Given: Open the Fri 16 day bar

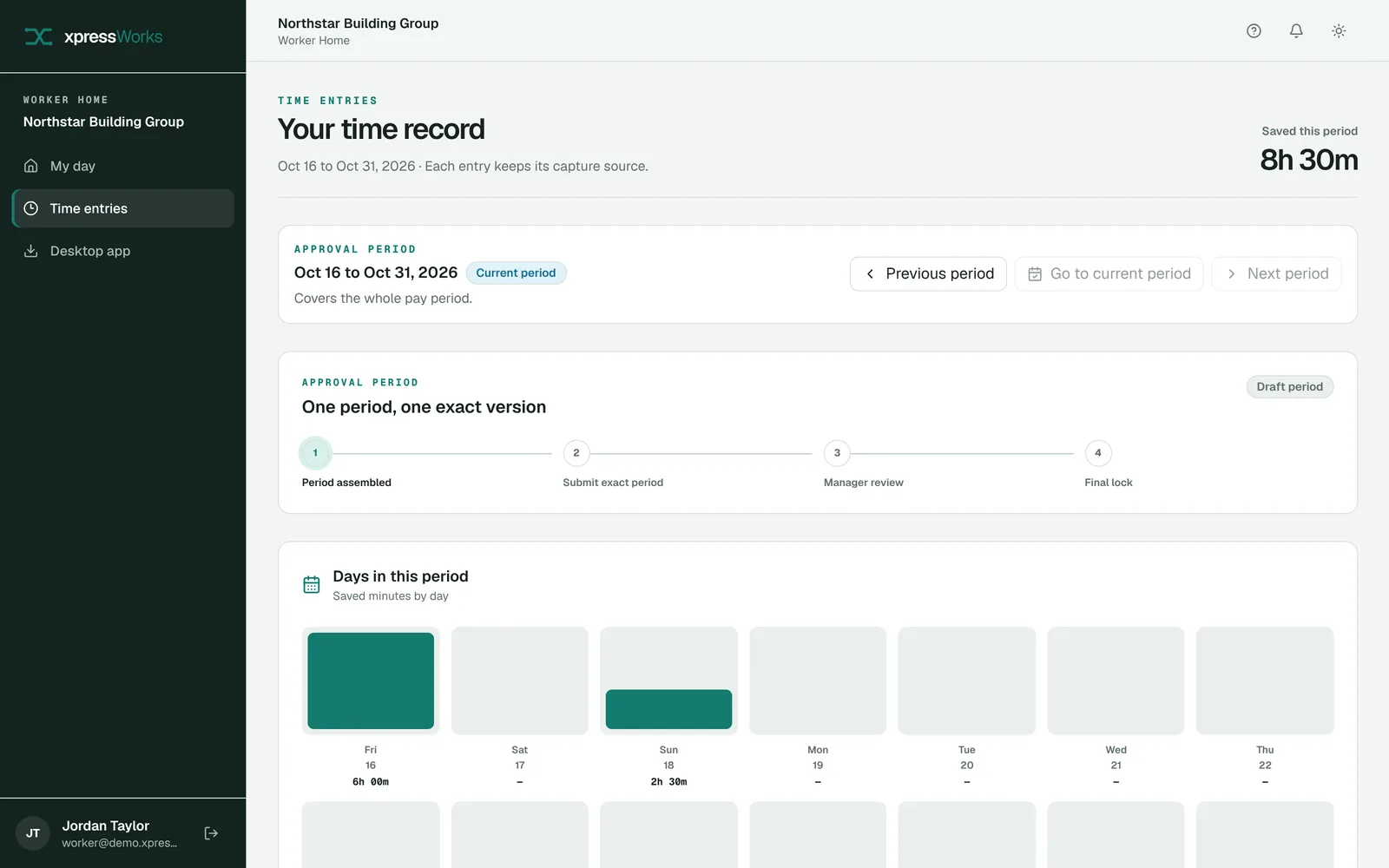Looking at the screenshot, I should [x=371, y=681].
